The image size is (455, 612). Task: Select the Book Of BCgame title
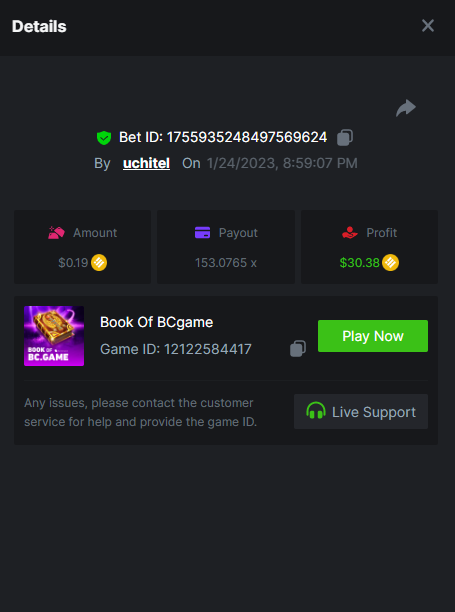point(156,322)
